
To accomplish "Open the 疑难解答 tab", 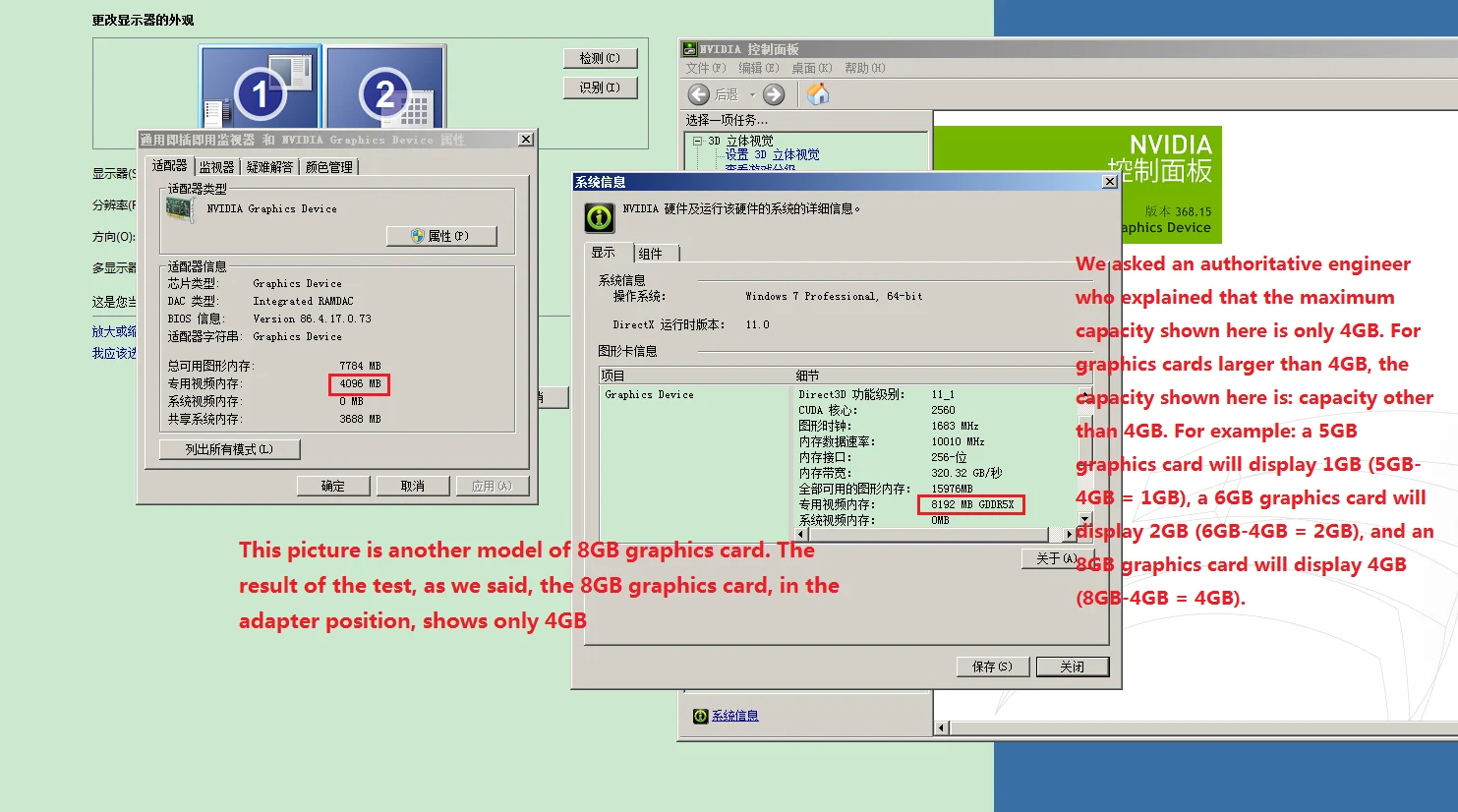I will [x=270, y=167].
